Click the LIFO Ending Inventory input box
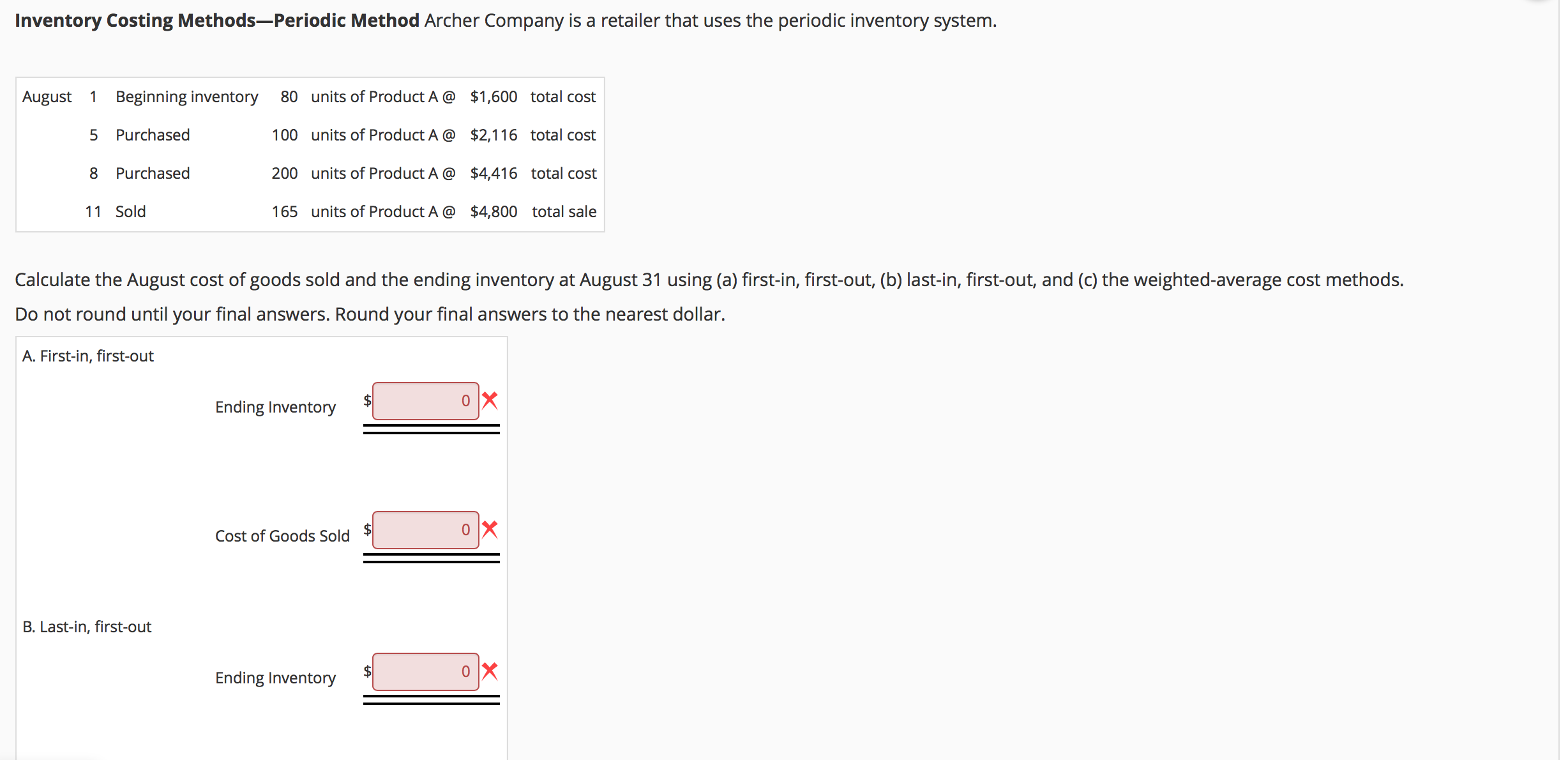The width and height of the screenshot is (1568, 760). 425,672
